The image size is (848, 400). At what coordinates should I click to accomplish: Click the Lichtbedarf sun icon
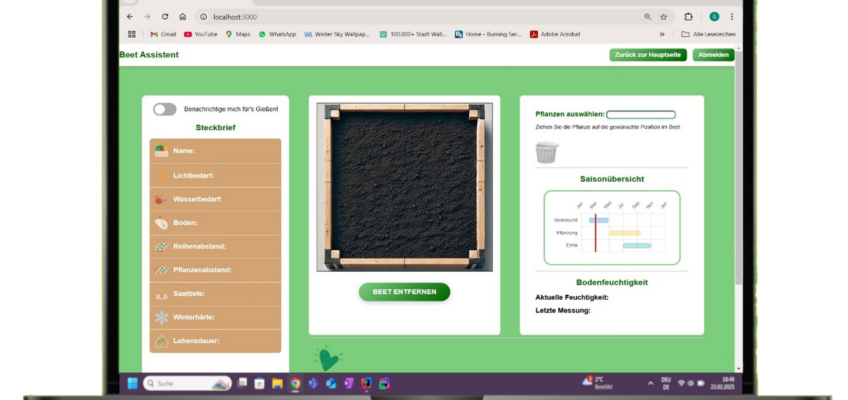tap(161, 175)
